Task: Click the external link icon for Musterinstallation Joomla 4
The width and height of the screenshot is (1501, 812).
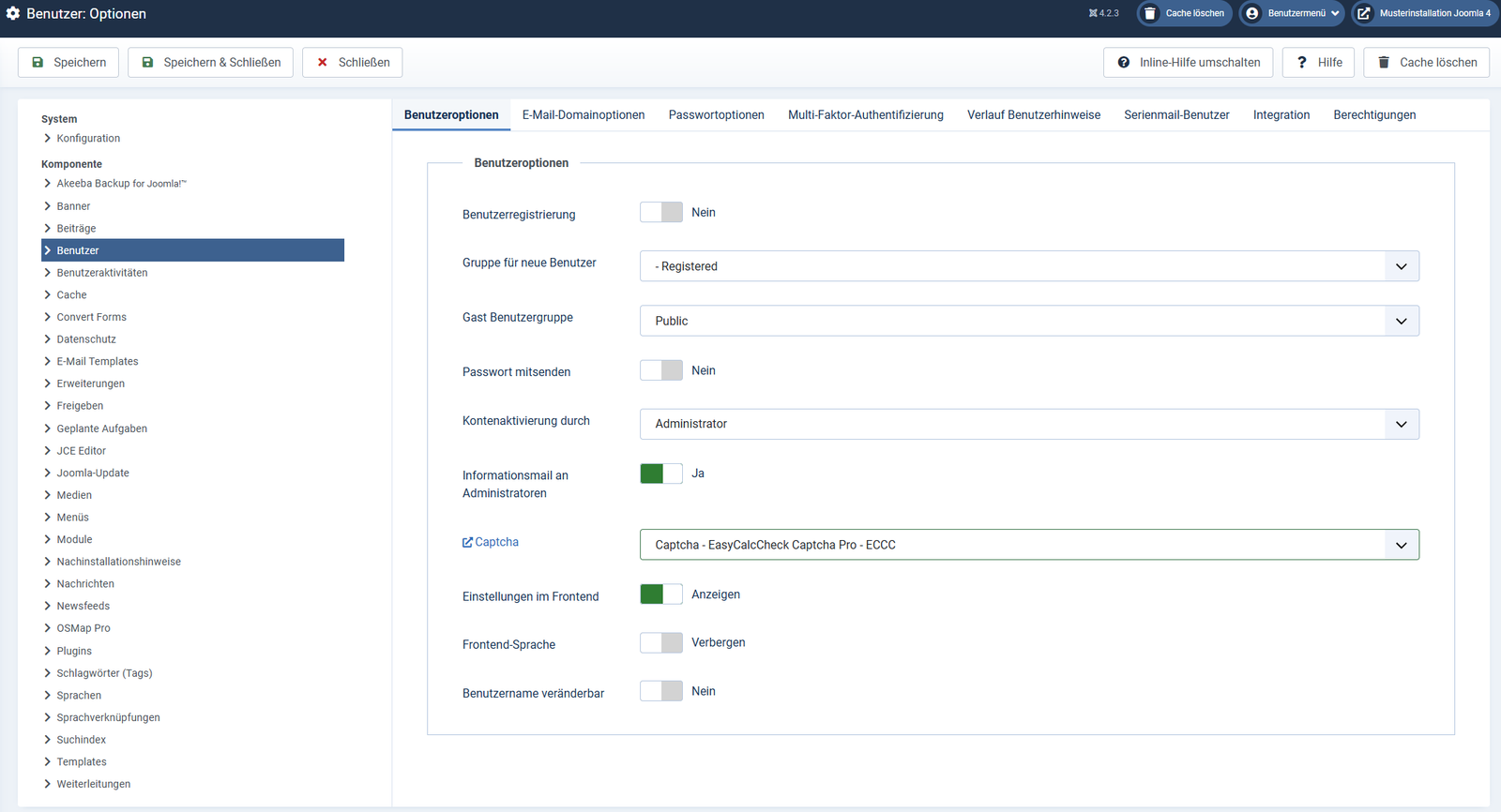Action: pyautogui.click(x=1364, y=13)
